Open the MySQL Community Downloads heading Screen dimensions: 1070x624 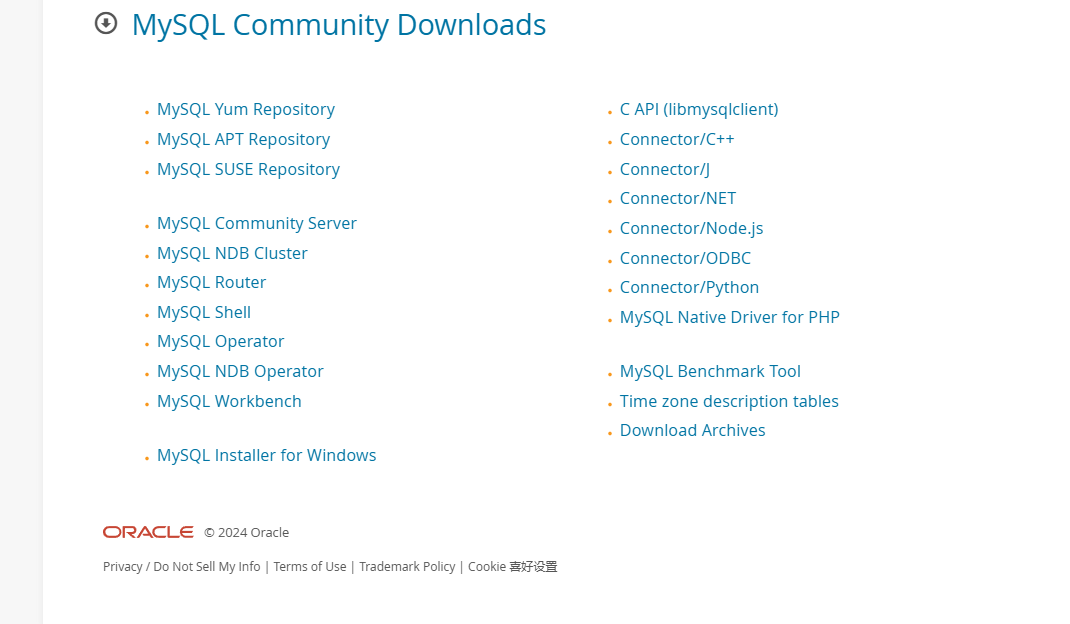coord(338,25)
